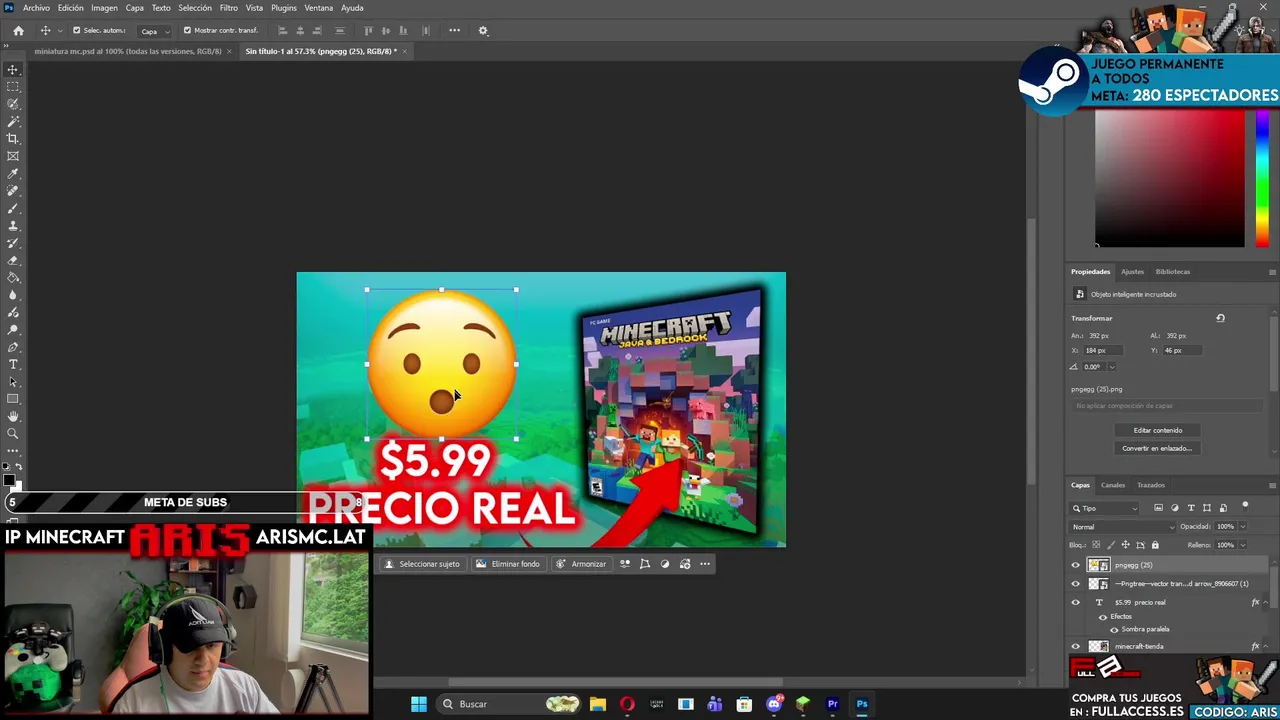Switch to miniatura mc.psd document tab
1280x720 pixels.
tap(126, 51)
